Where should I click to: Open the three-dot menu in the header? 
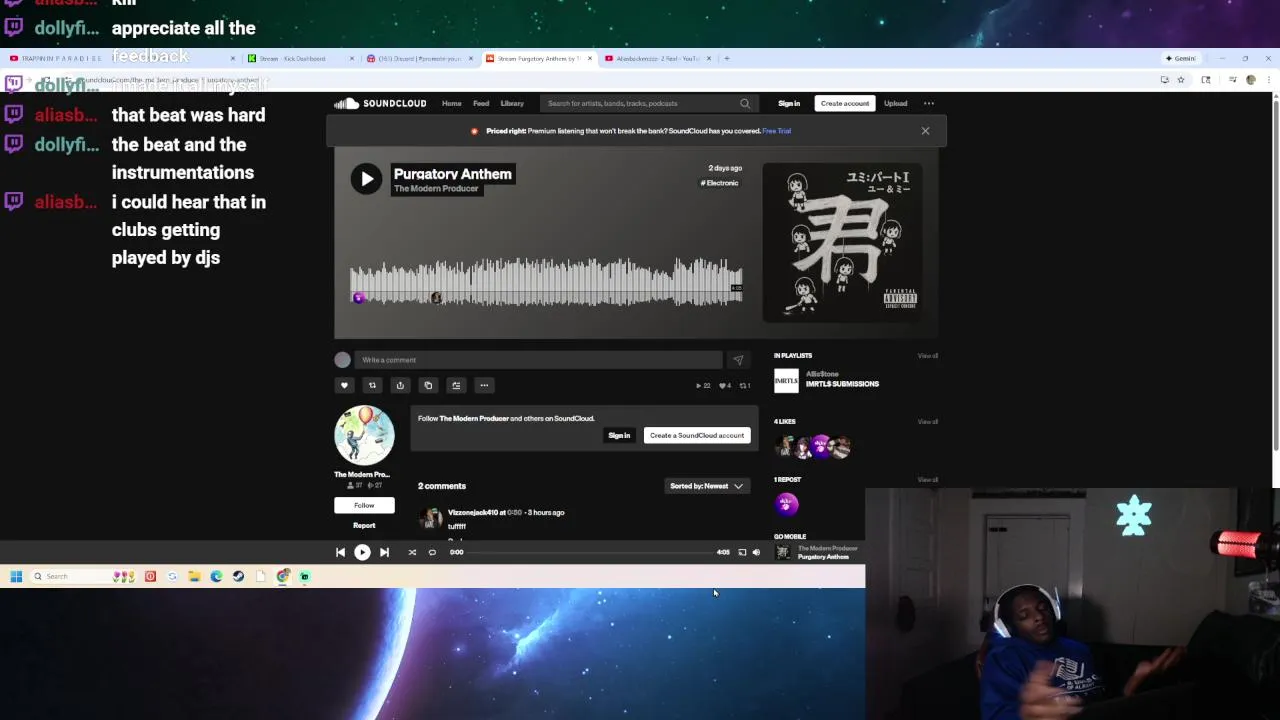point(929,103)
